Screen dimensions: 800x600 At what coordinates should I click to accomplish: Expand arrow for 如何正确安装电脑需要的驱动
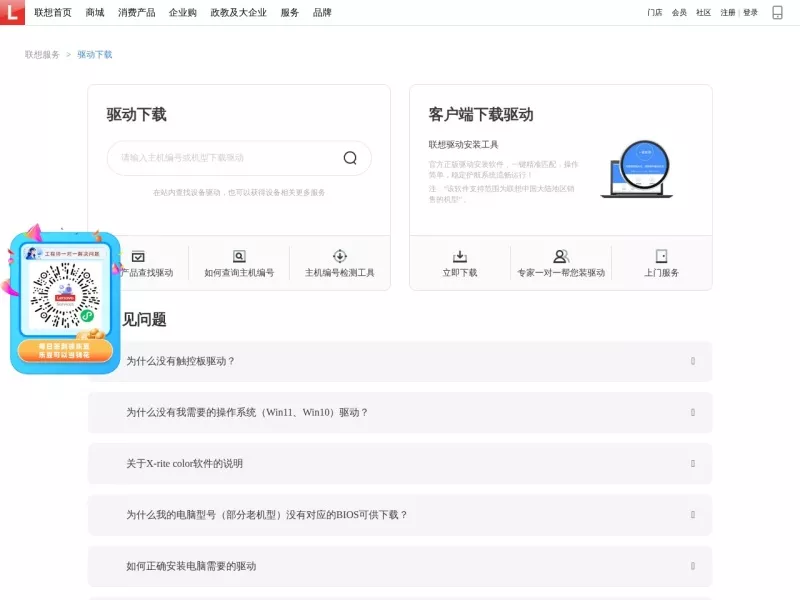(x=693, y=566)
